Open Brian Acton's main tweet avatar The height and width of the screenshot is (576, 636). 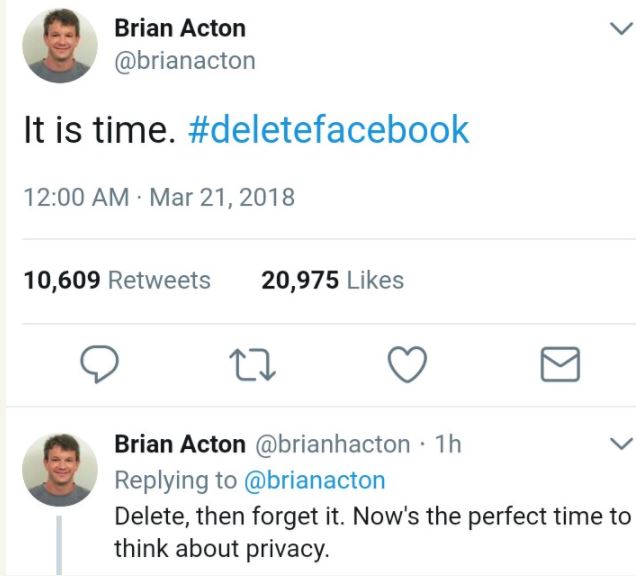60,45
